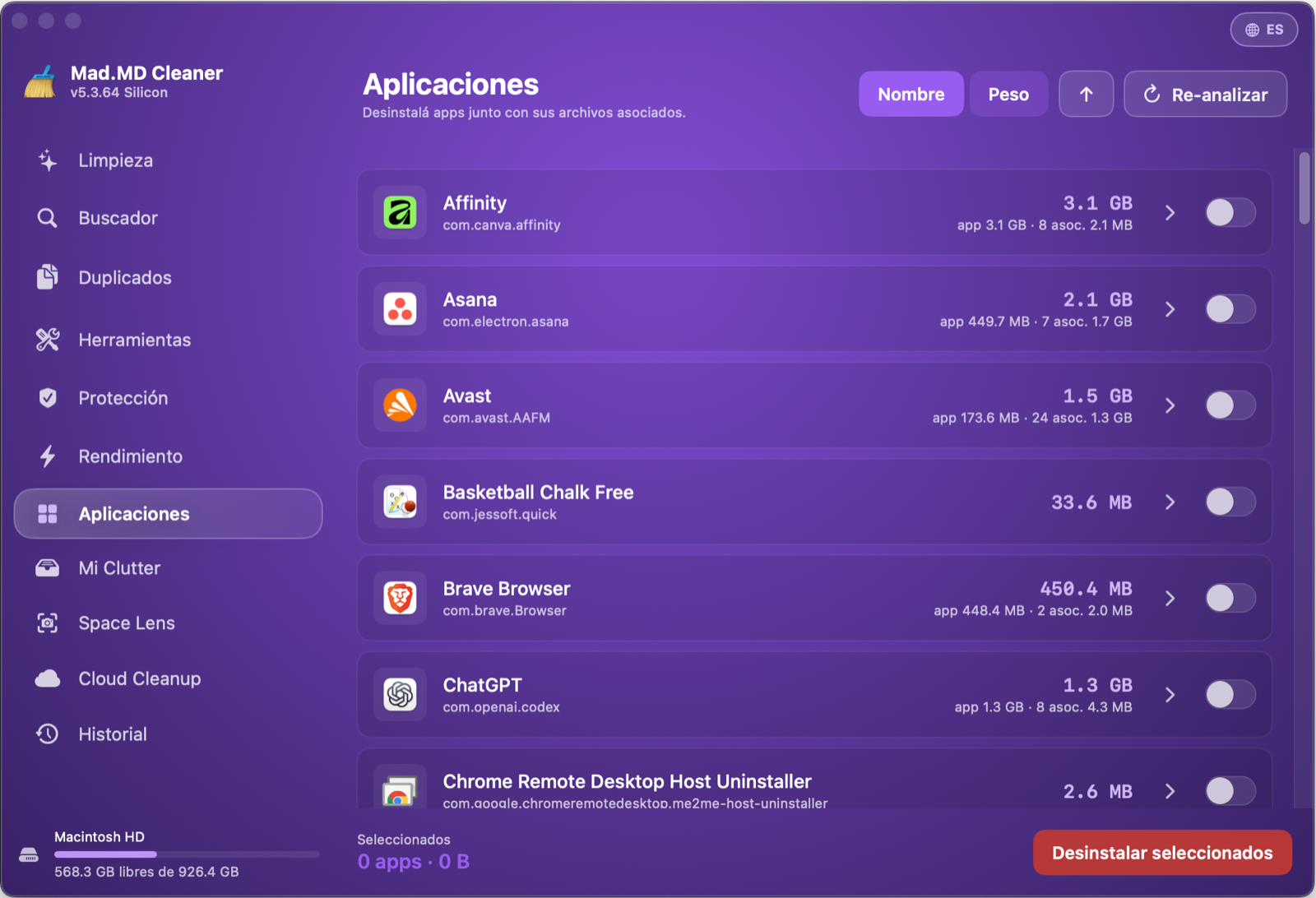Expand Basketball Chalk Free details chevron
The height and width of the screenshot is (898, 1316).
tap(1170, 502)
